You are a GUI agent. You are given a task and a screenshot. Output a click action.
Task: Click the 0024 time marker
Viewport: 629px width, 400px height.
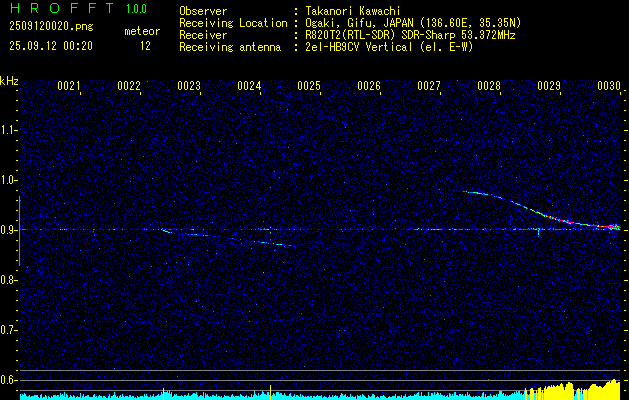249,86
